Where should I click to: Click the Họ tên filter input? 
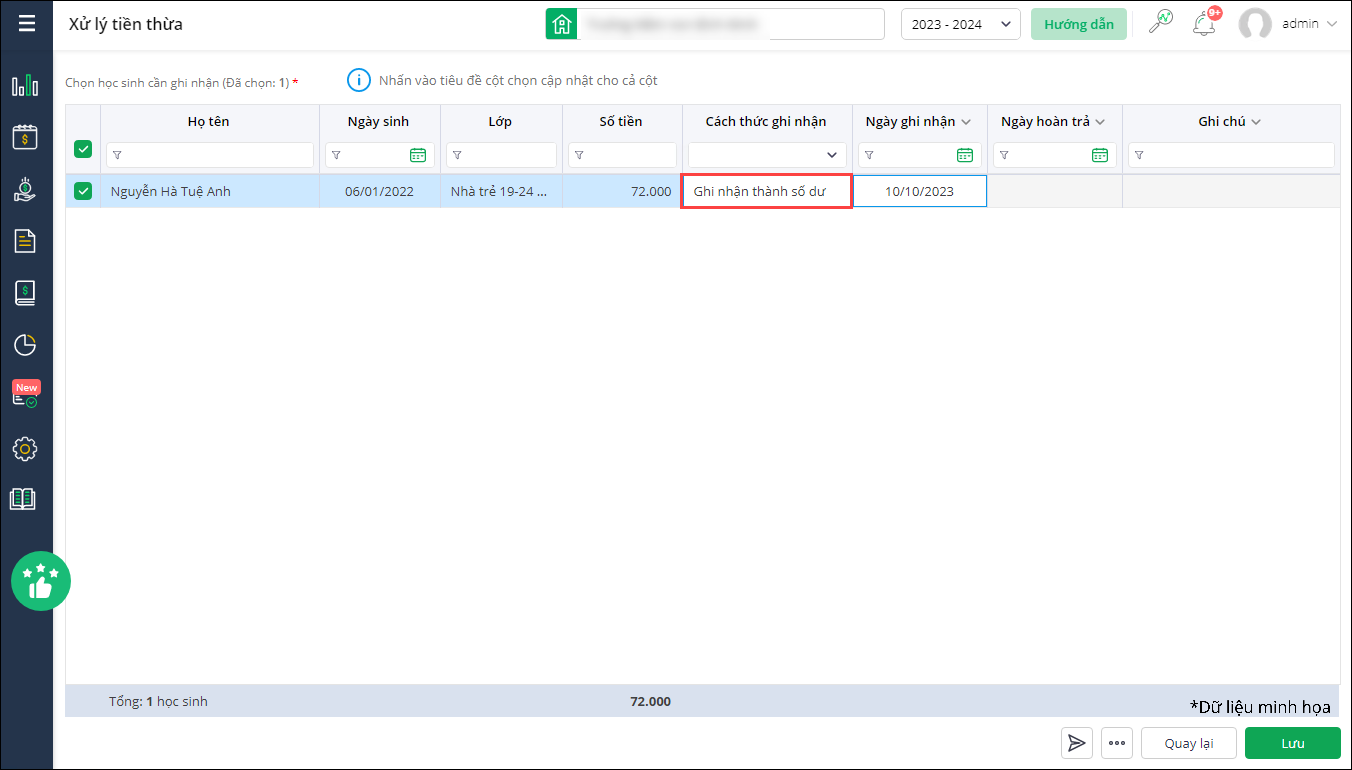click(210, 155)
